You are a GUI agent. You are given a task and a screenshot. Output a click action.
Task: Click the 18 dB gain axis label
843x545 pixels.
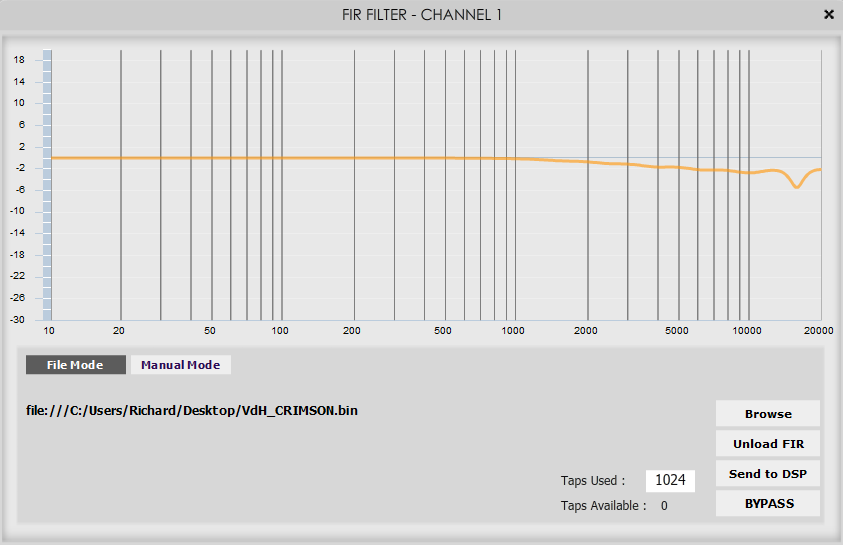pos(19,60)
